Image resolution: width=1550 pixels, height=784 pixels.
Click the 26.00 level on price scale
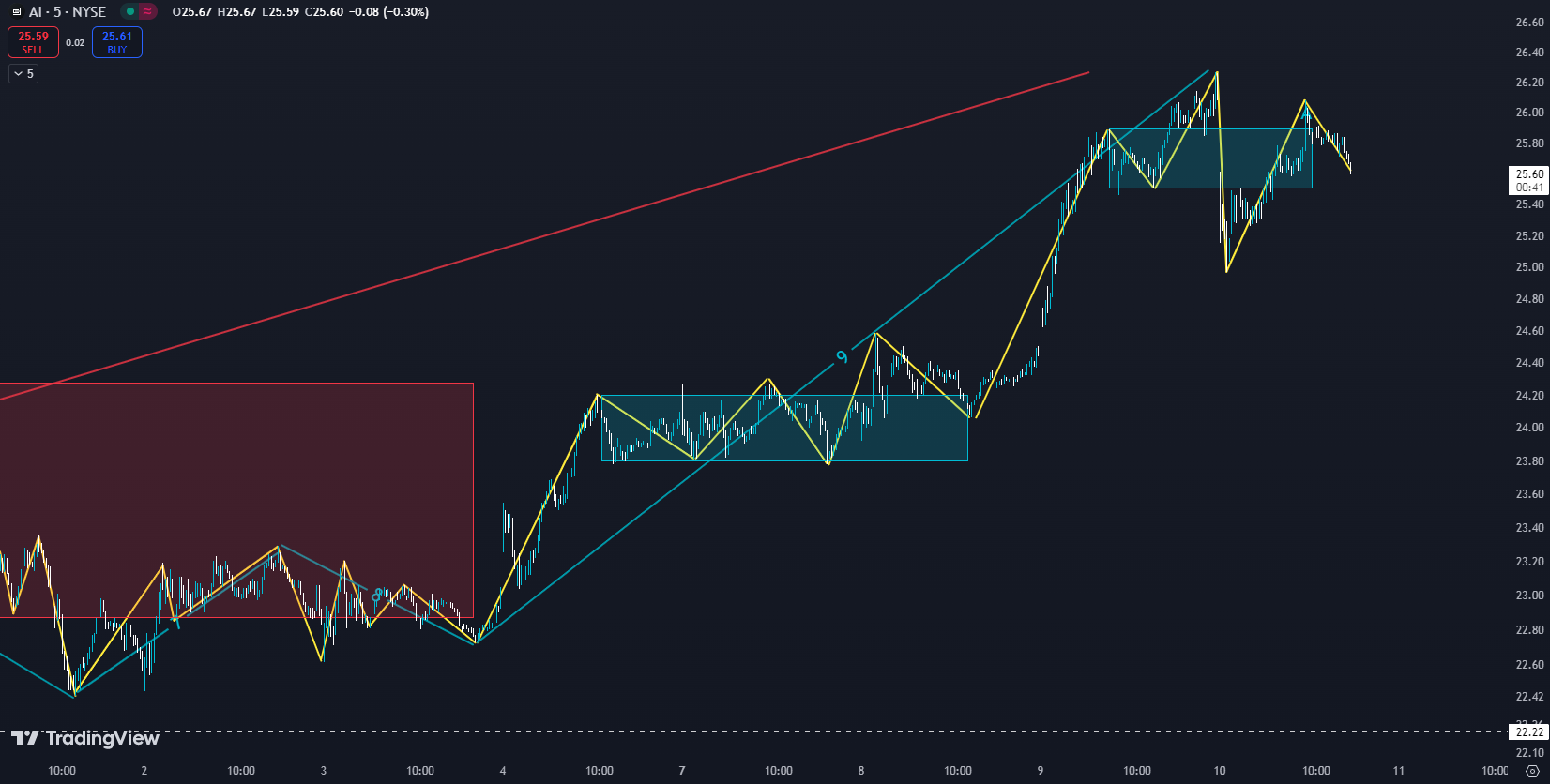(1529, 113)
